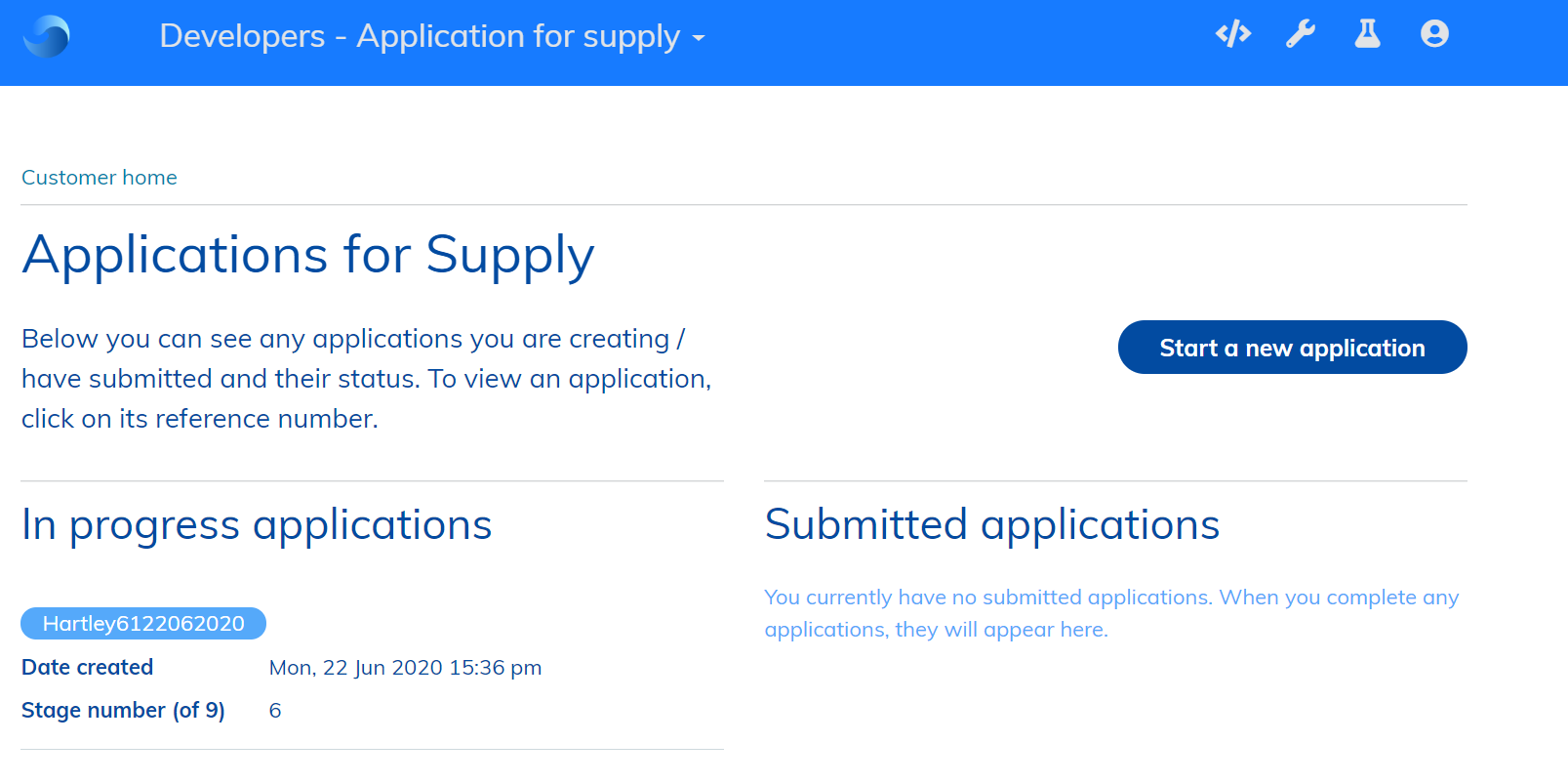Open the user account profile icon

tap(1434, 35)
